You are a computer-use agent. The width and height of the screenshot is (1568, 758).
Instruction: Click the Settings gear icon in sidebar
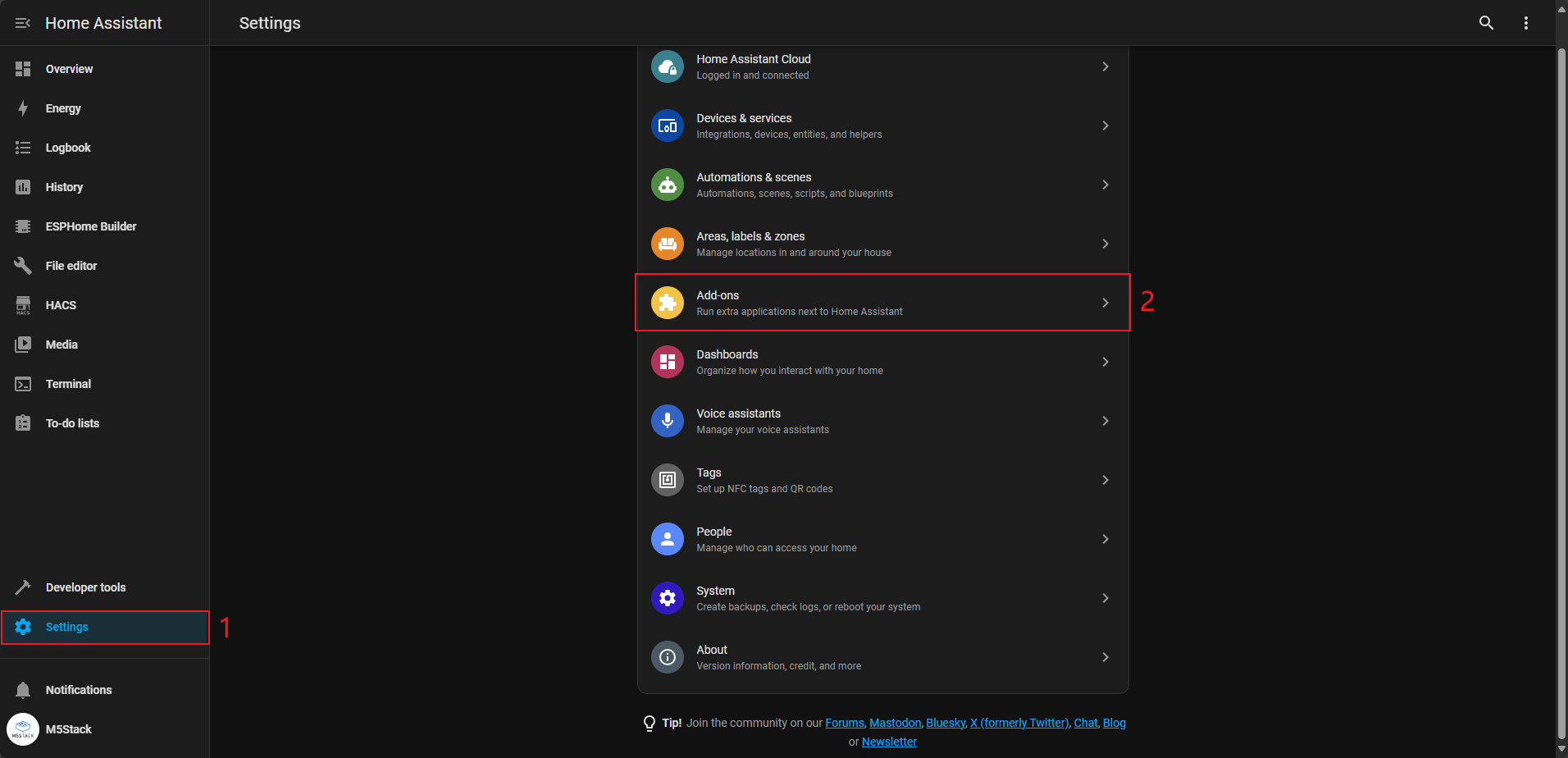tap(23, 627)
